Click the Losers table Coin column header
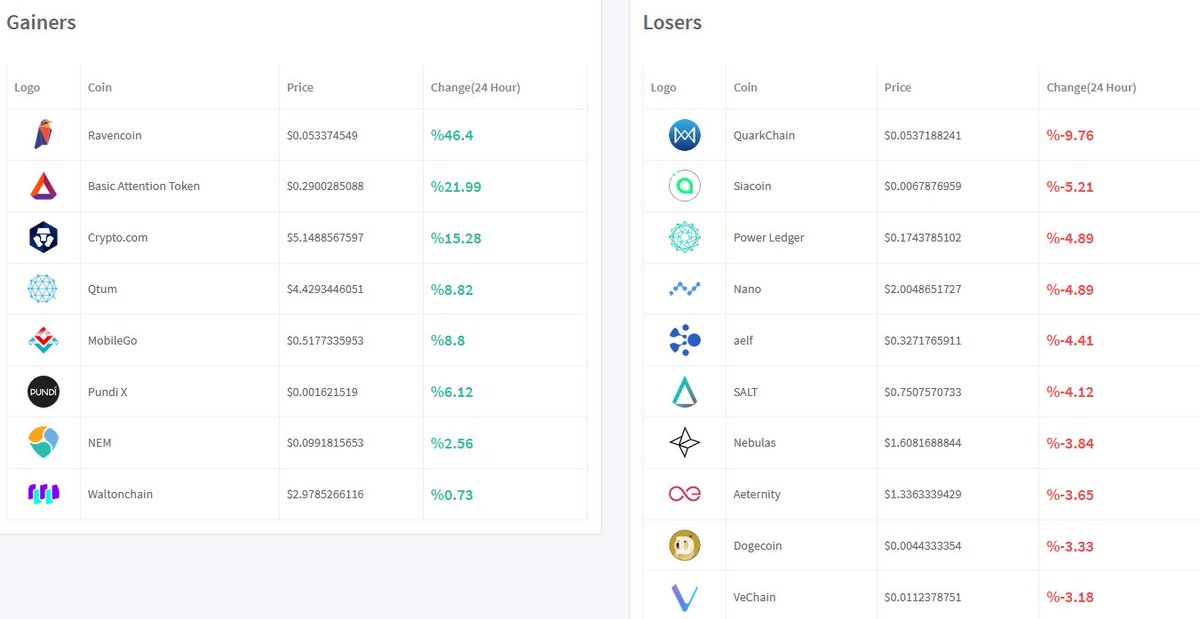1200x619 pixels. click(745, 87)
